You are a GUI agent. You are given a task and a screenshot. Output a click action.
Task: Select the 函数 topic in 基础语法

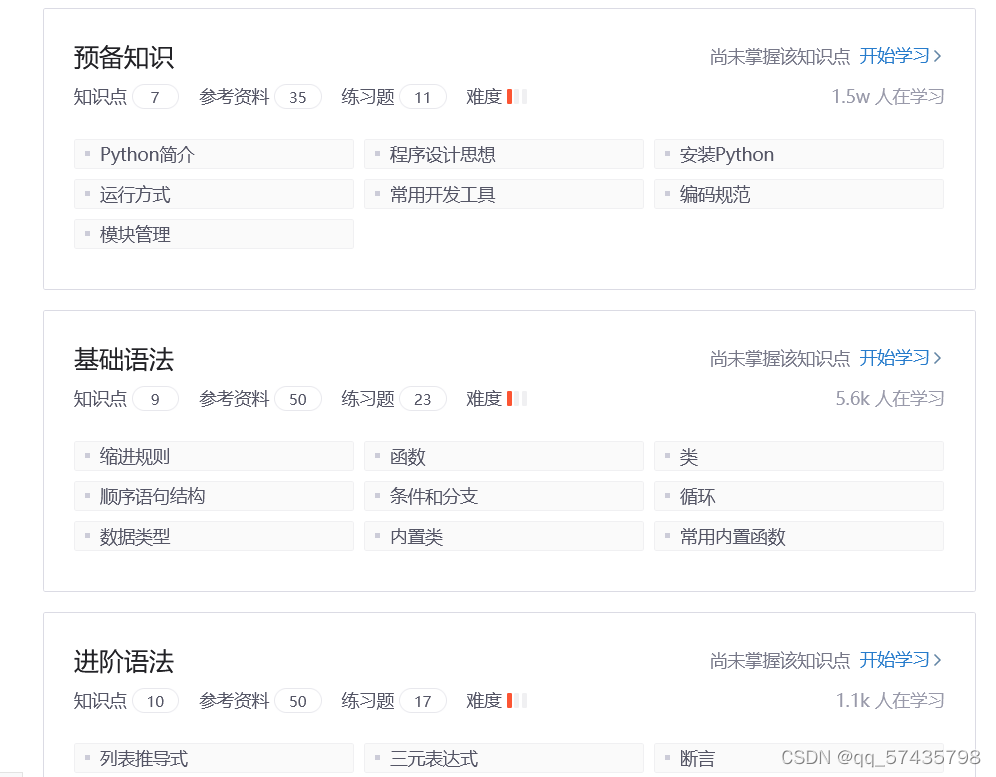[x=503, y=456]
